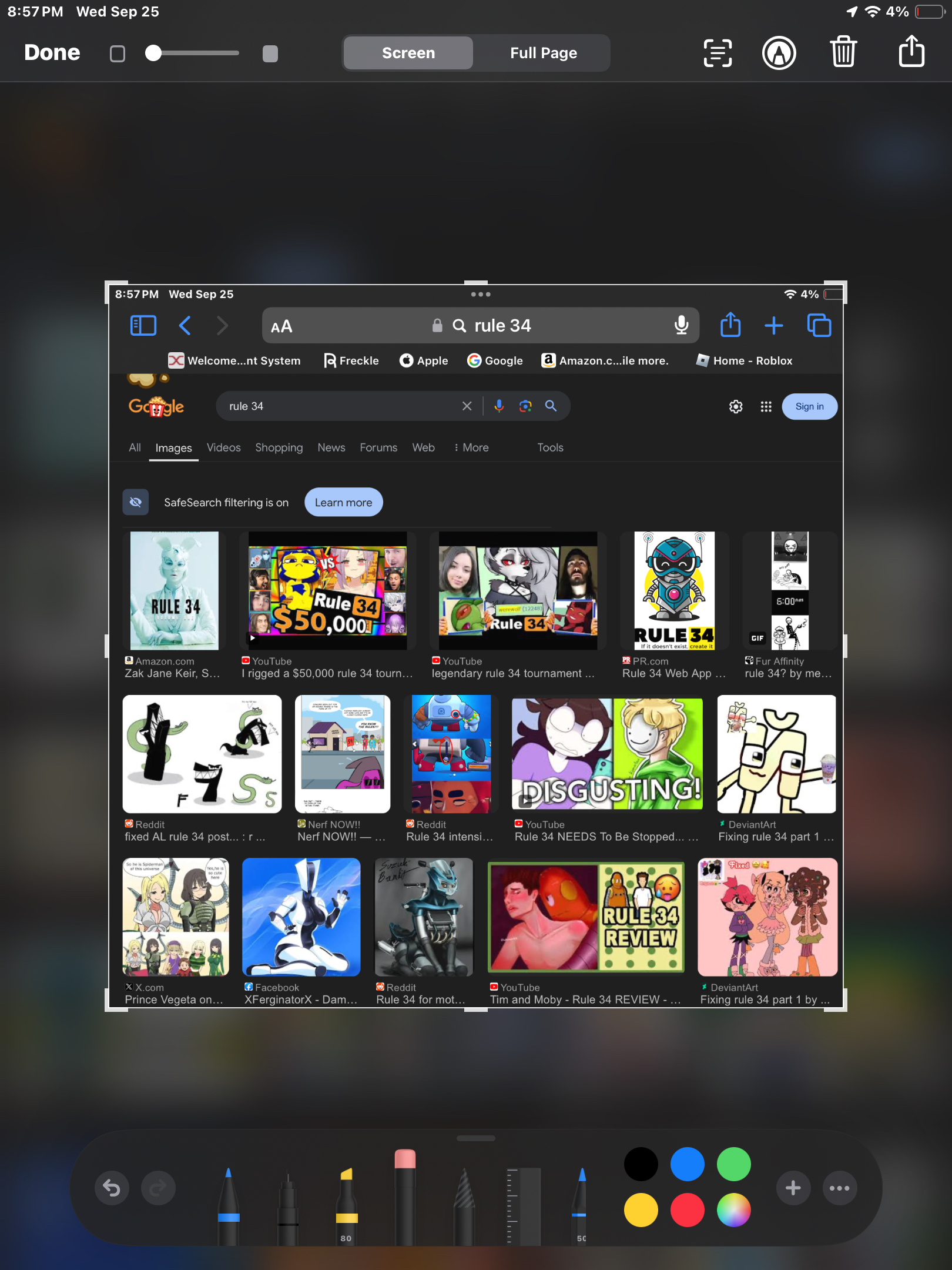The height and width of the screenshot is (1270, 952).
Task: Open the plus add-annotation menu
Action: pos(793,1188)
